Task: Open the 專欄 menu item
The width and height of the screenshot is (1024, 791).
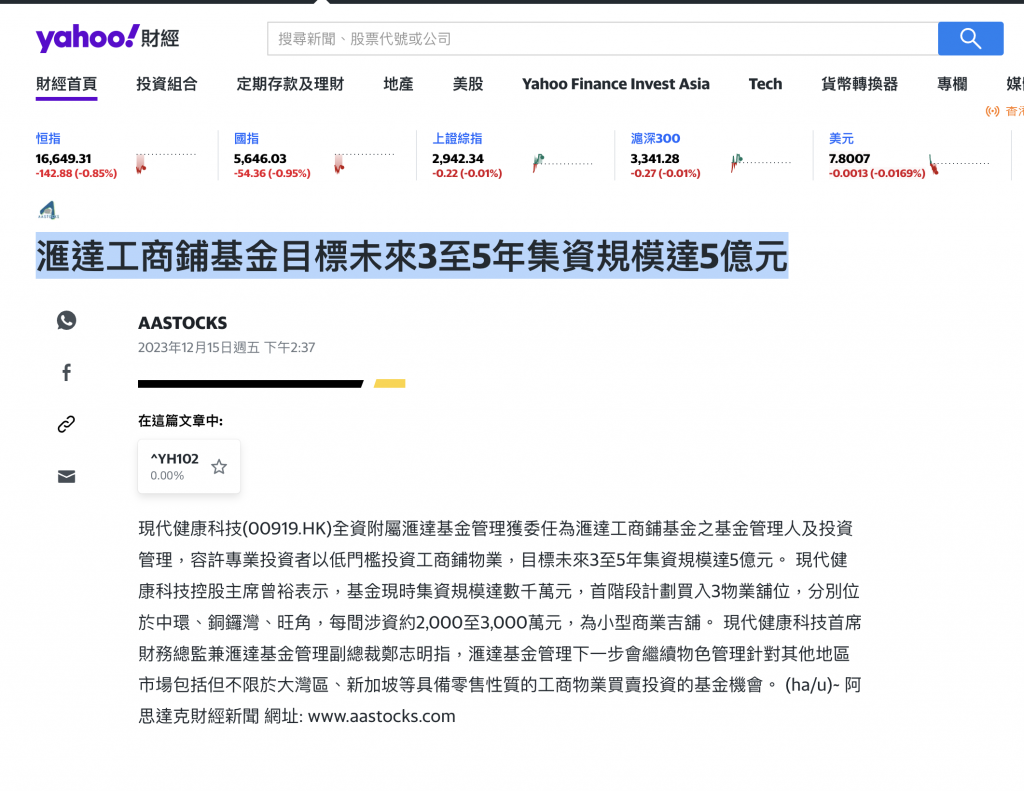Action: click(952, 84)
